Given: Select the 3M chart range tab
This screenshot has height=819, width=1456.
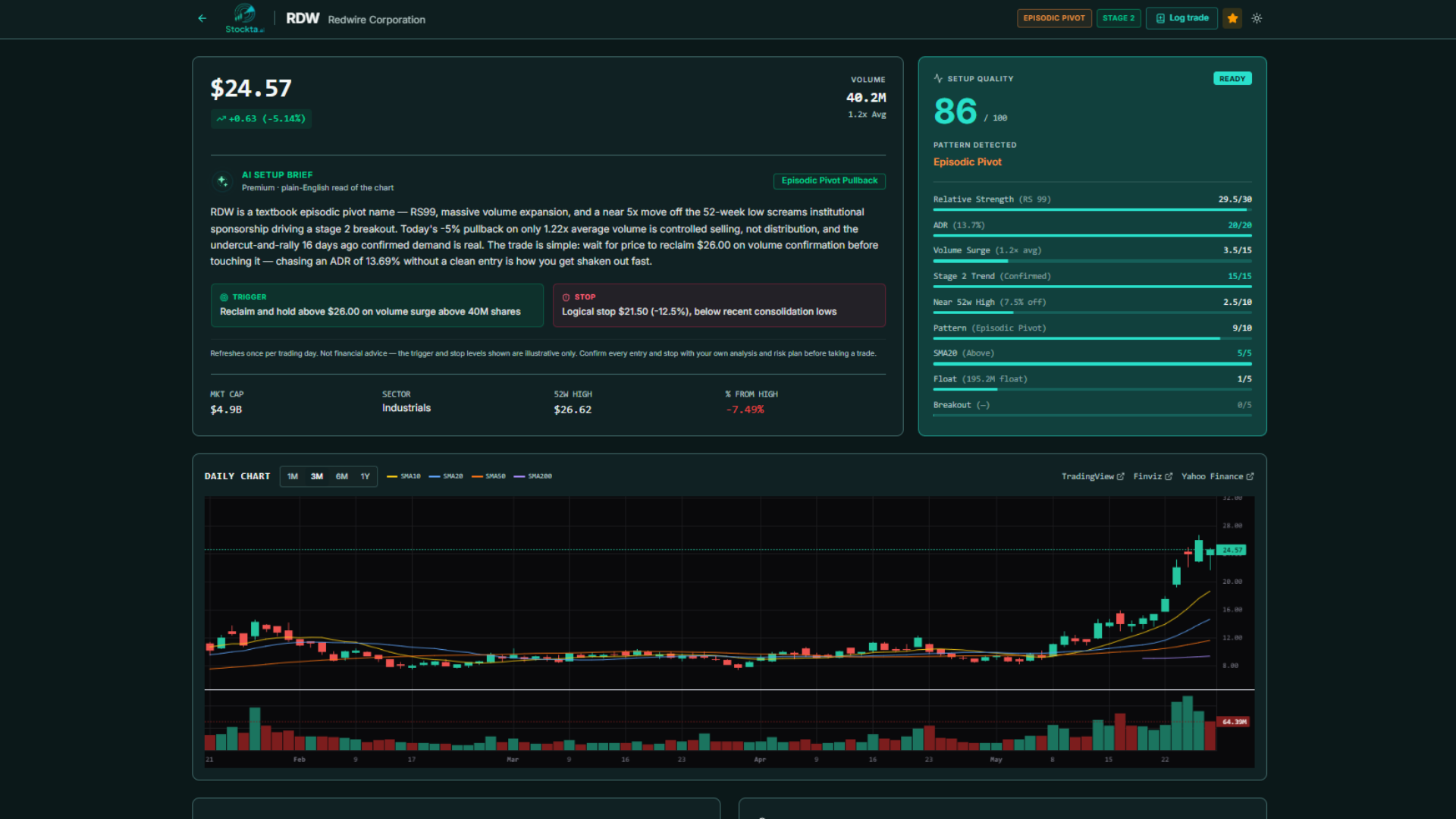Looking at the screenshot, I should tap(317, 476).
